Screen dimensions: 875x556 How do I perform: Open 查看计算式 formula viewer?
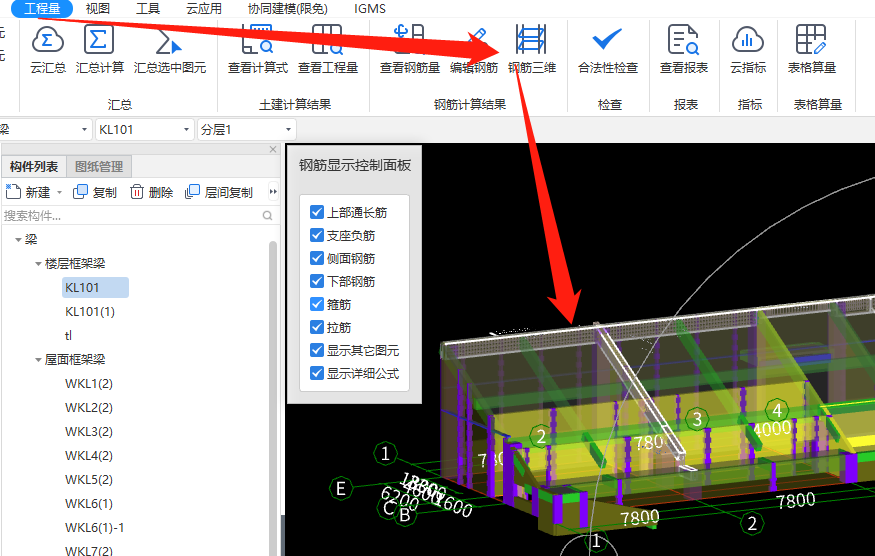[x=257, y=49]
